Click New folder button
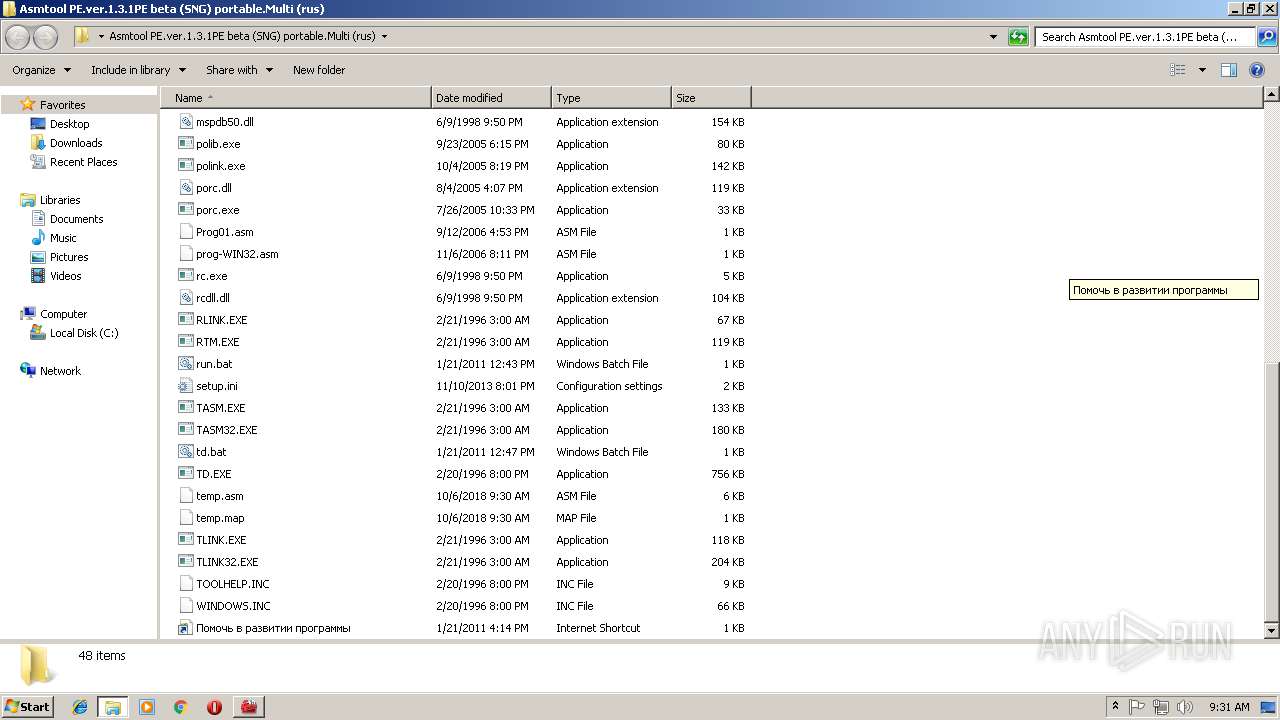This screenshot has height=720, width=1280. click(319, 70)
